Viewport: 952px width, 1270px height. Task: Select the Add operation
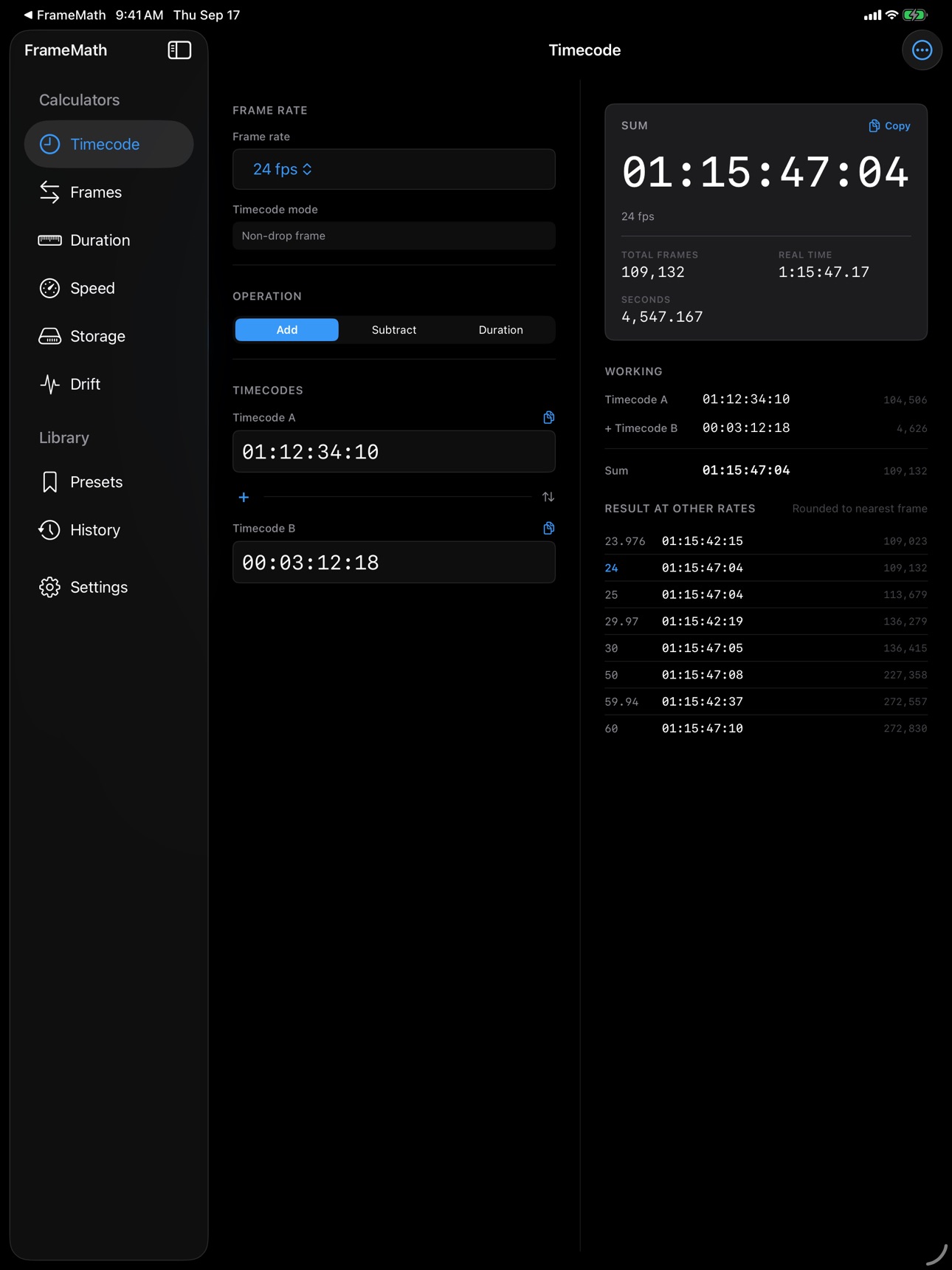(x=287, y=330)
